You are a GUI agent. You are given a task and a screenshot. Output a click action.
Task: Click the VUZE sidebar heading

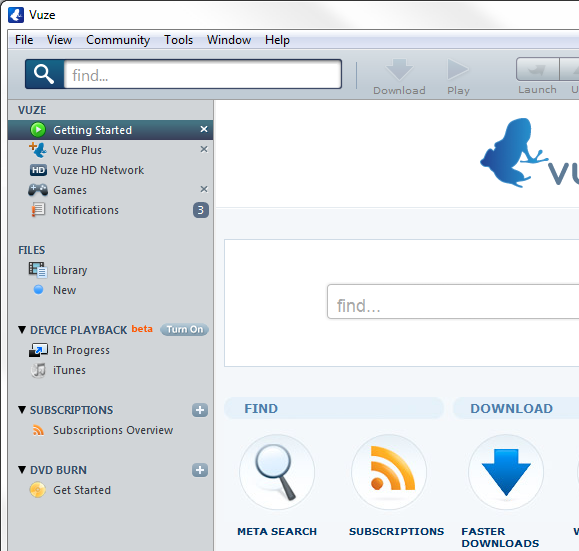point(32,110)
